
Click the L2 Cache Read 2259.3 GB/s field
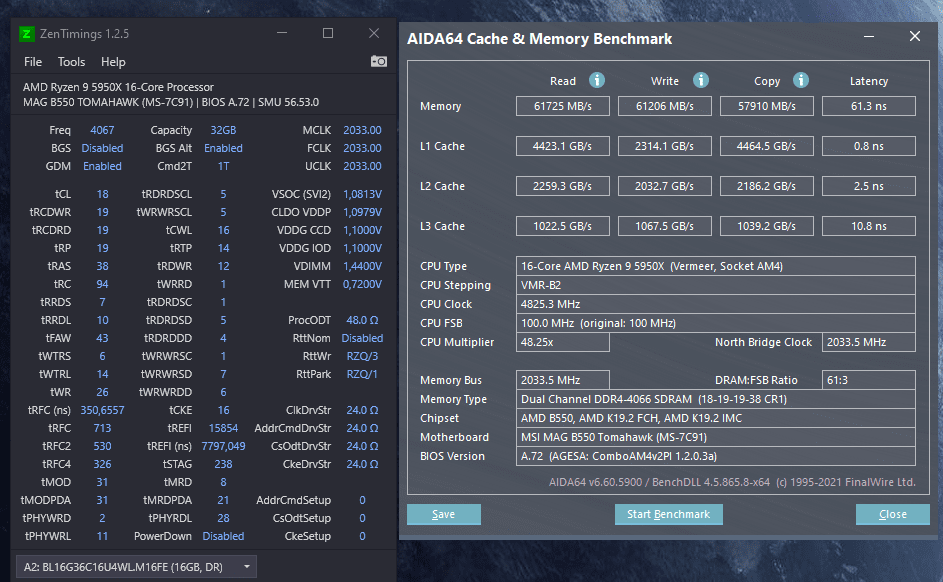[x=562, y=186]
